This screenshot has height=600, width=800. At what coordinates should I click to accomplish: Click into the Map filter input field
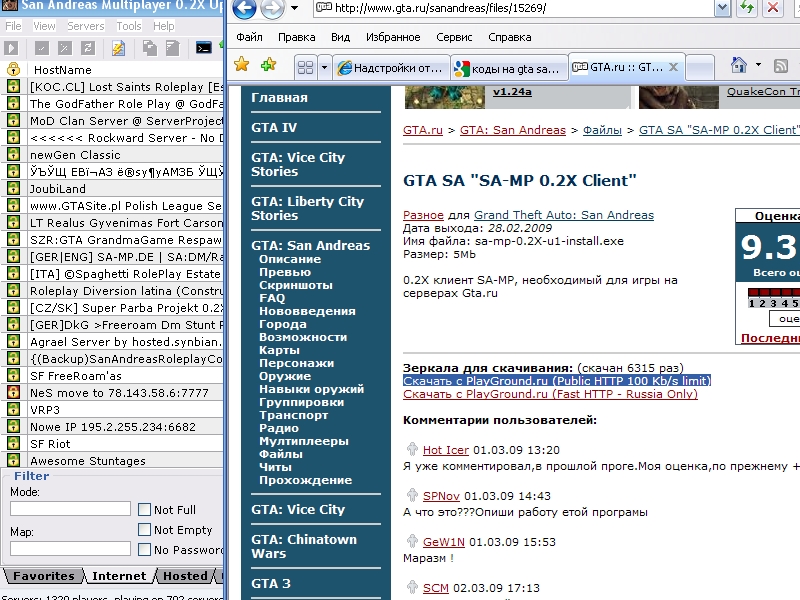pyautogui.click(x=70, y=548)
